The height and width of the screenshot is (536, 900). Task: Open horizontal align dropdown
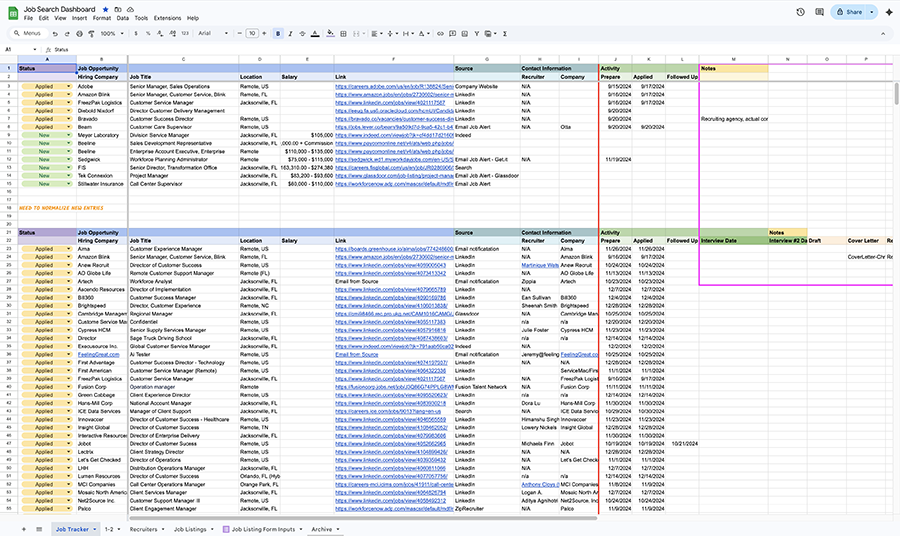[375, 34]
